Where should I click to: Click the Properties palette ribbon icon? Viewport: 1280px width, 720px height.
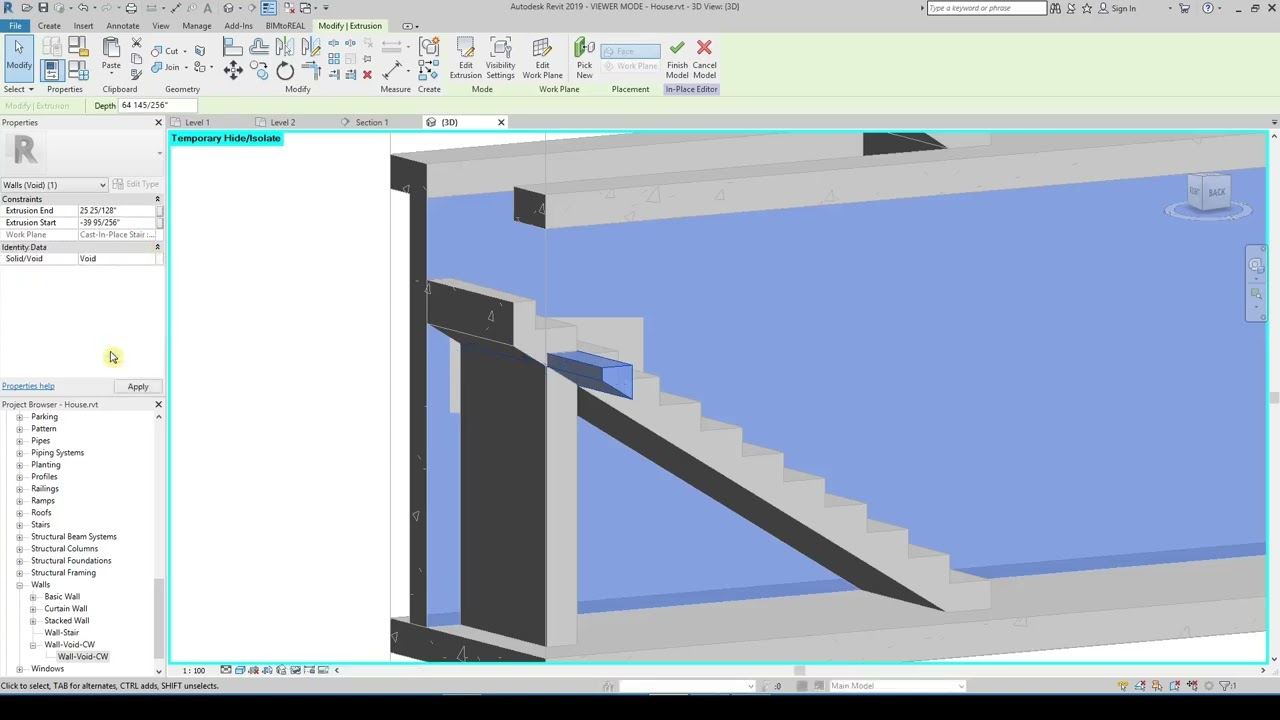53,70
